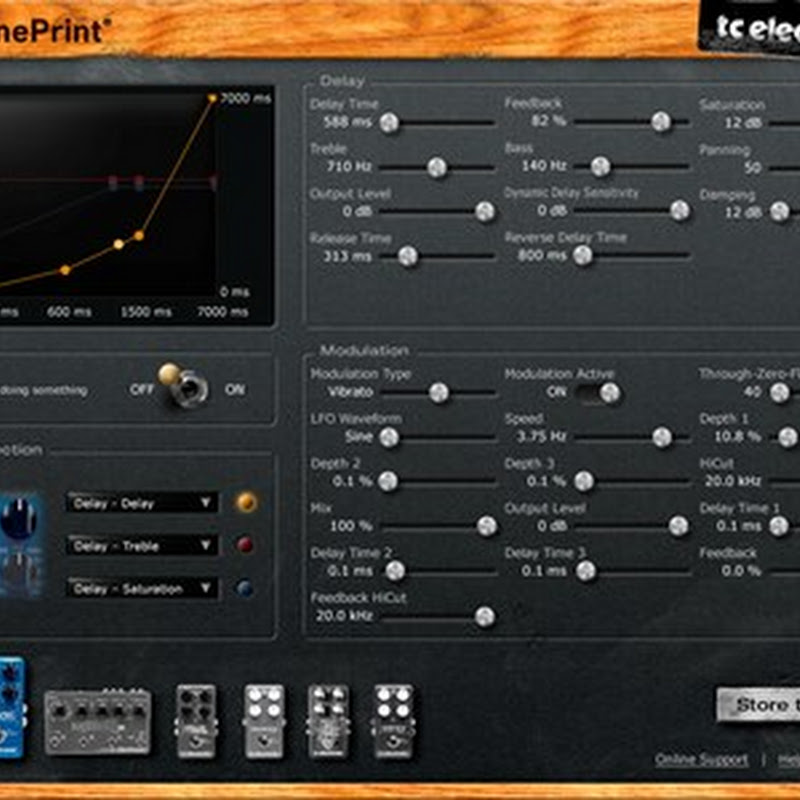Select the wide gray multi-knob pedal thumbnail
This screenshot has height=800, width=800.
pos(97,720)
